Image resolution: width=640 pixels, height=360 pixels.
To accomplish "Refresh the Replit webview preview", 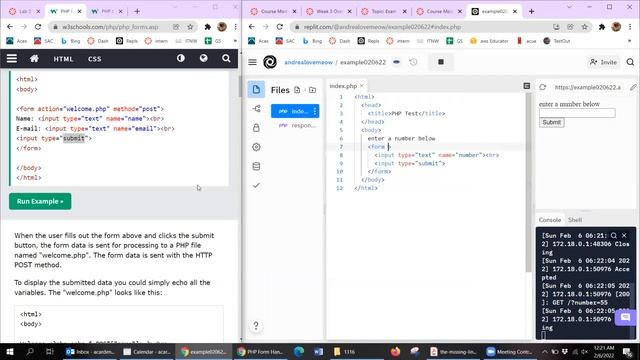I will [x=542, y=87].
